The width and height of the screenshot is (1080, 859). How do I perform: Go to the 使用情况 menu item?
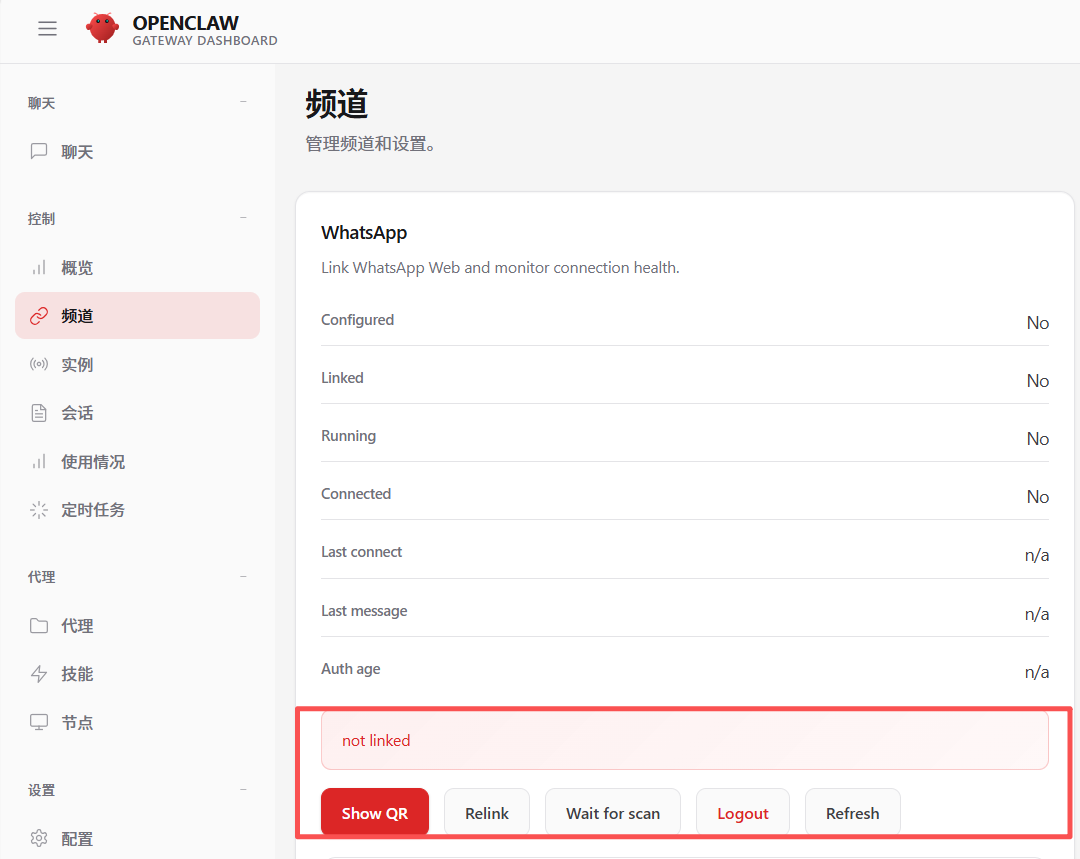click(93, 462)
